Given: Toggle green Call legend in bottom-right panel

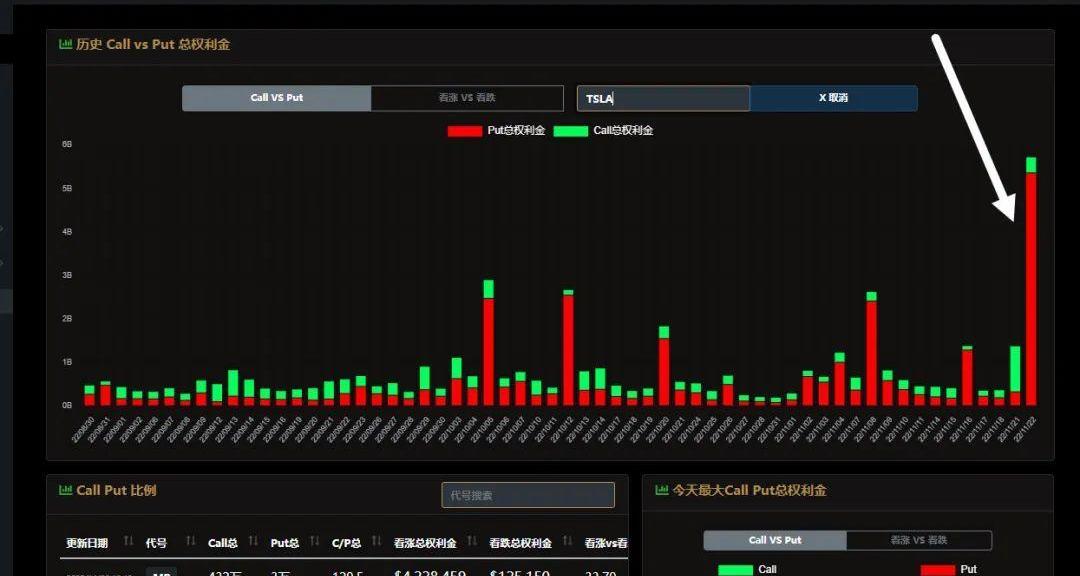Looking at the screenshot, I should tap(735, 569).
